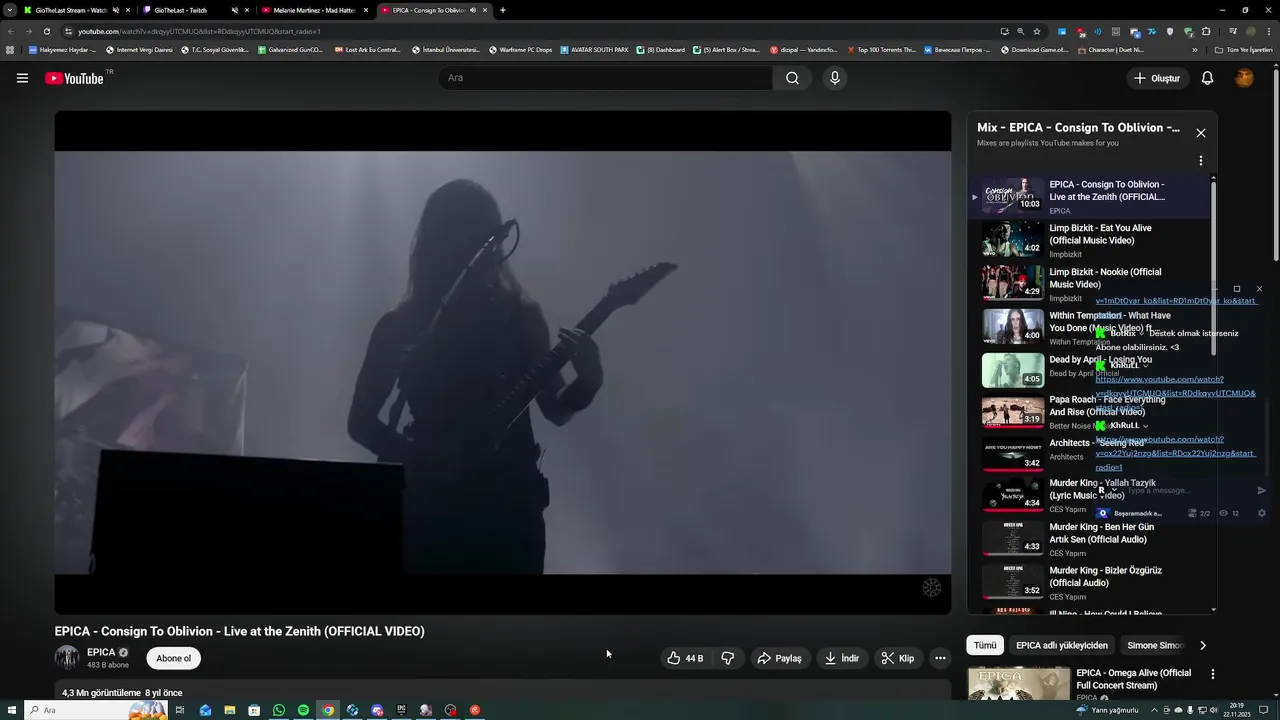Viewport: 1280px width, 720px height.
Task: Open a new browser tab
Action: [x=502, y=10]
